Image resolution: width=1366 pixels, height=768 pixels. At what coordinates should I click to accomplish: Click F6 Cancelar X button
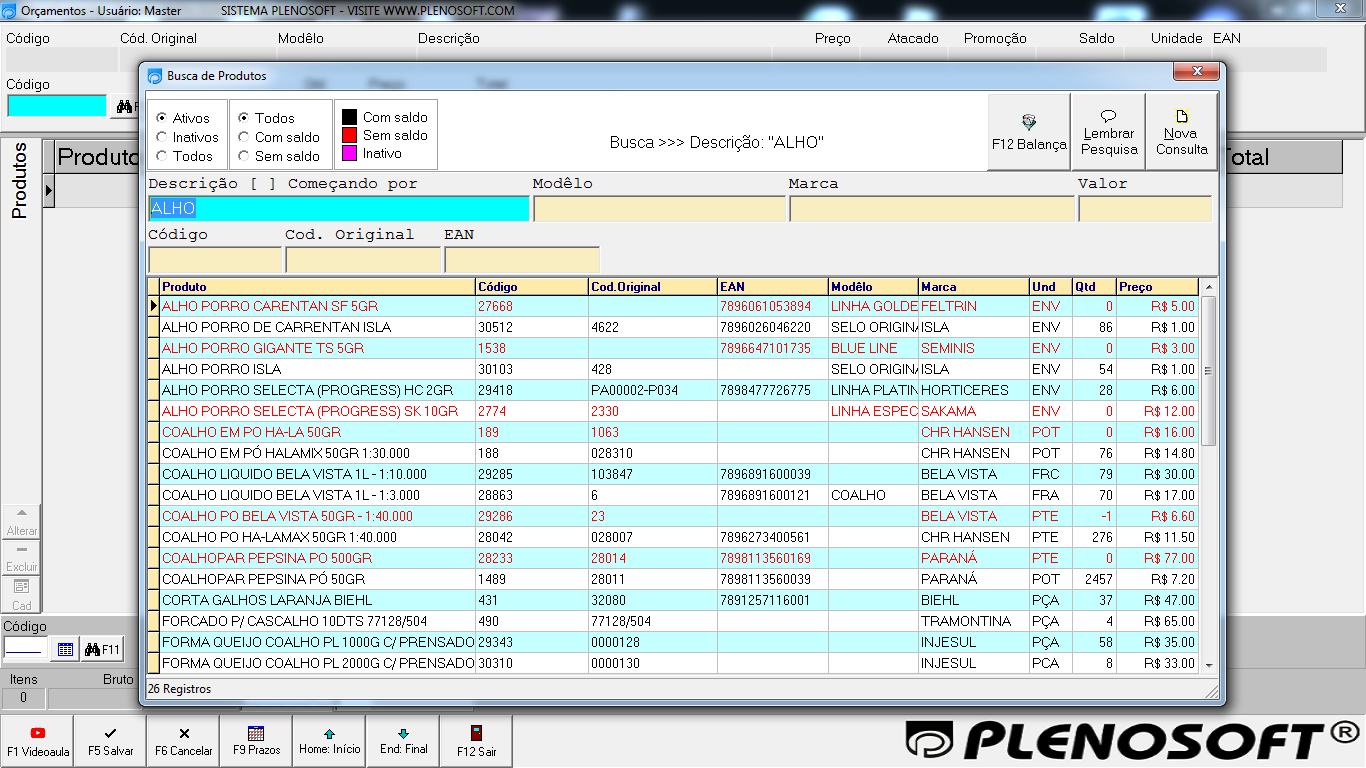pyautogui.click(x=184, y=741)
